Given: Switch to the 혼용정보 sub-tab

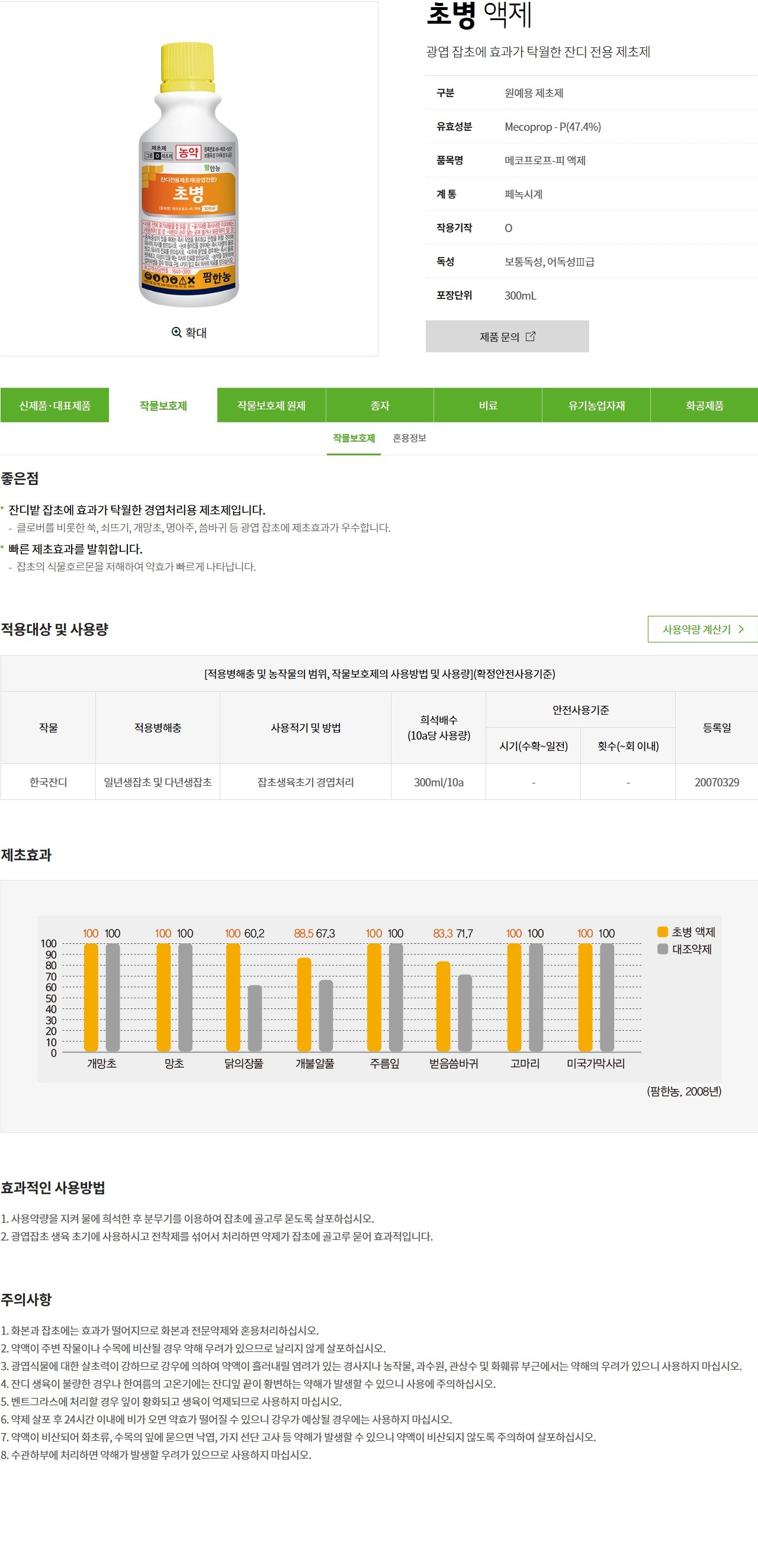Looking at the screenshot, I should coord(410,438).
